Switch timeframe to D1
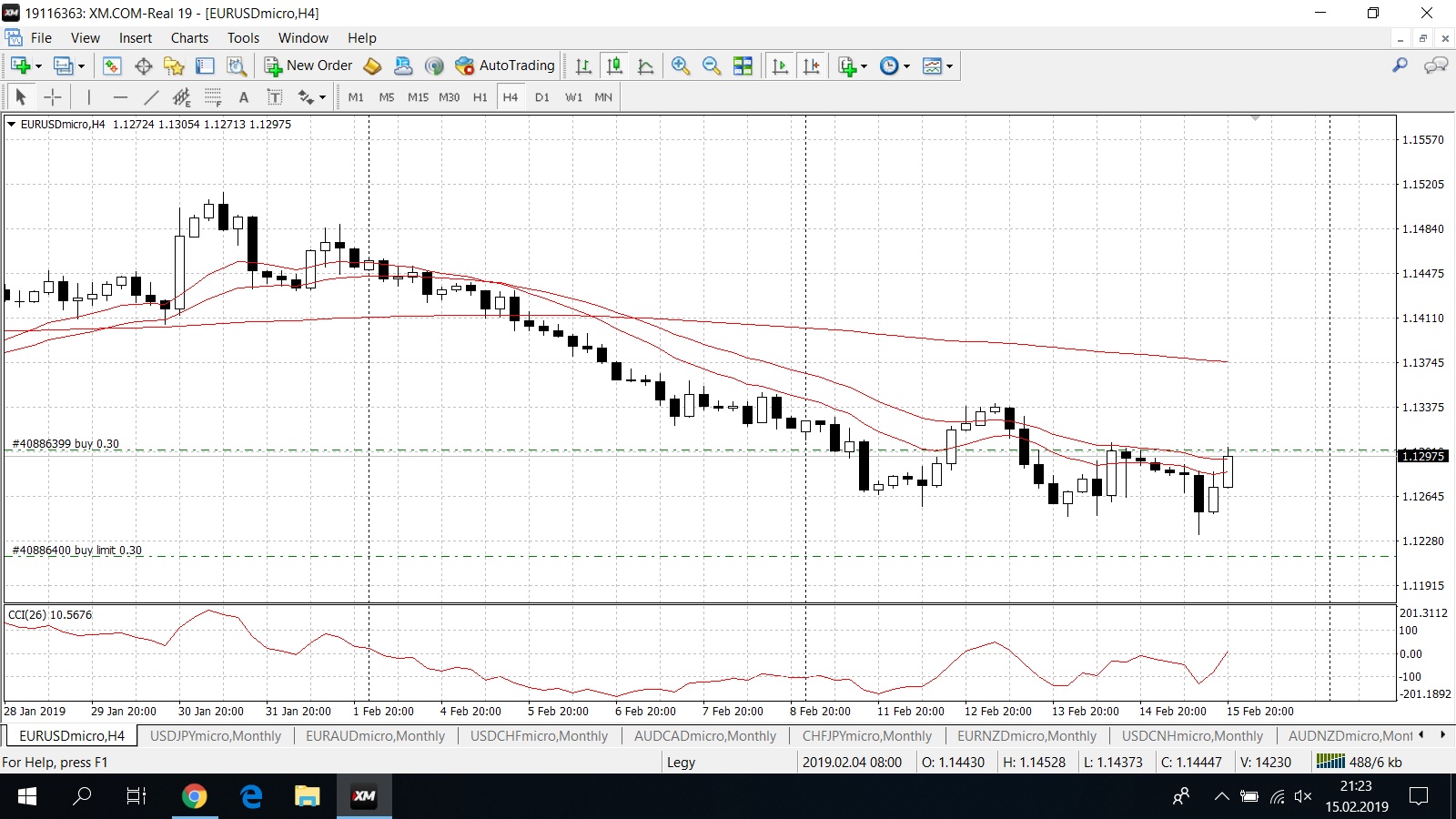The width and height of the screenshot is (1456, 819). 542,97
